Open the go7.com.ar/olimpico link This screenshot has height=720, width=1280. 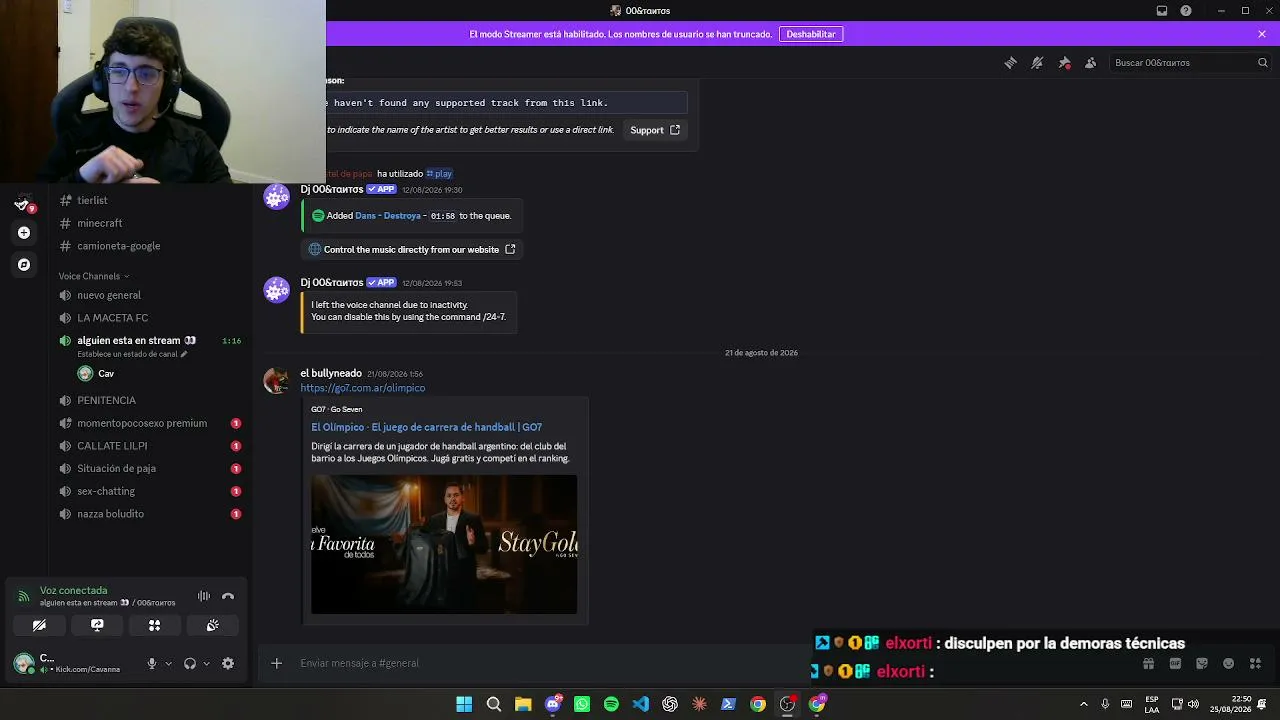(x=363, y=388)
